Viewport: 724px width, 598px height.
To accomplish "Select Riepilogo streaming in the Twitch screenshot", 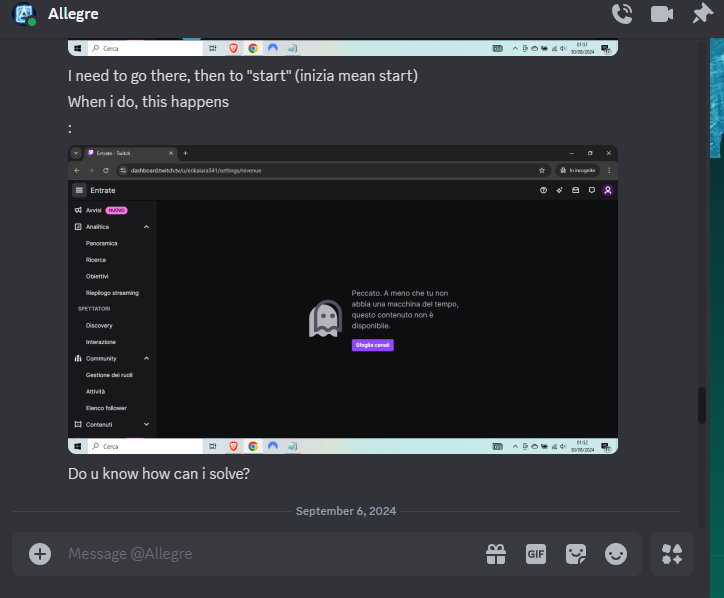I will coord(112,293).
